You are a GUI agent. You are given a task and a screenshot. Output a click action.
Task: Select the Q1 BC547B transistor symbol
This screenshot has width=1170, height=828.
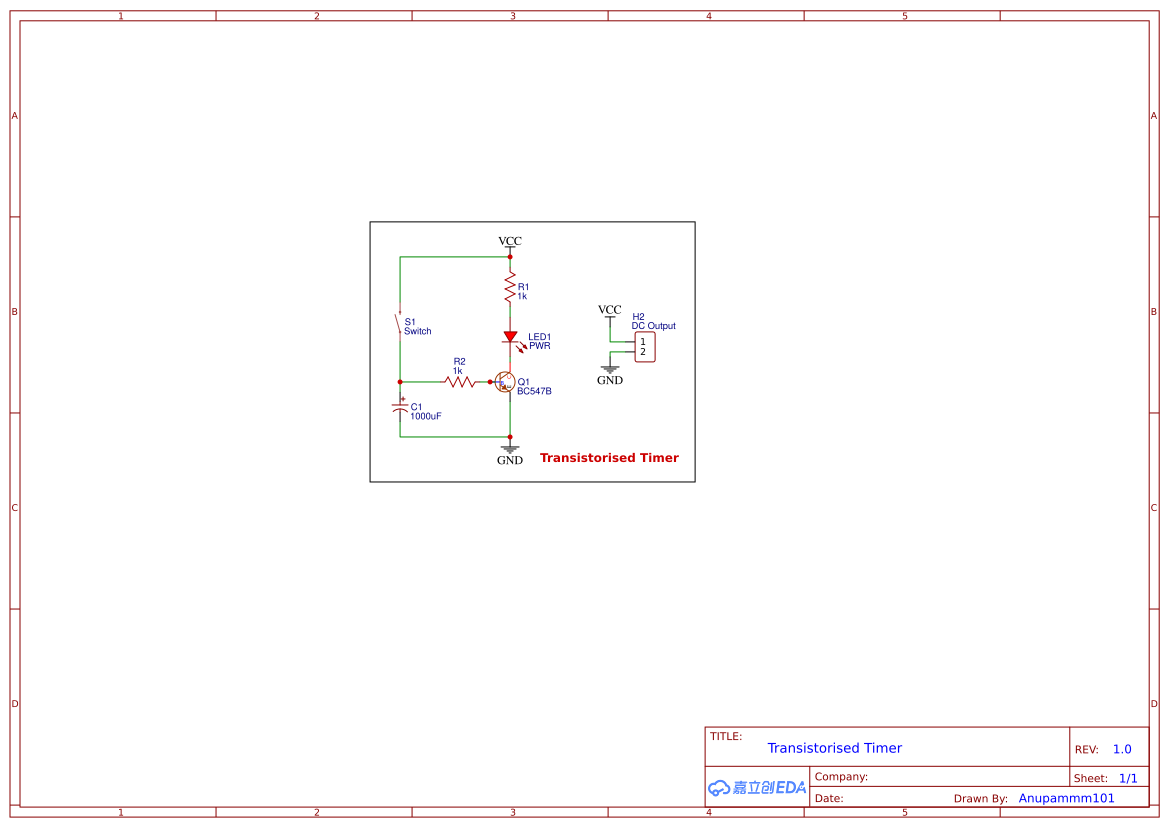click(503, 382)
